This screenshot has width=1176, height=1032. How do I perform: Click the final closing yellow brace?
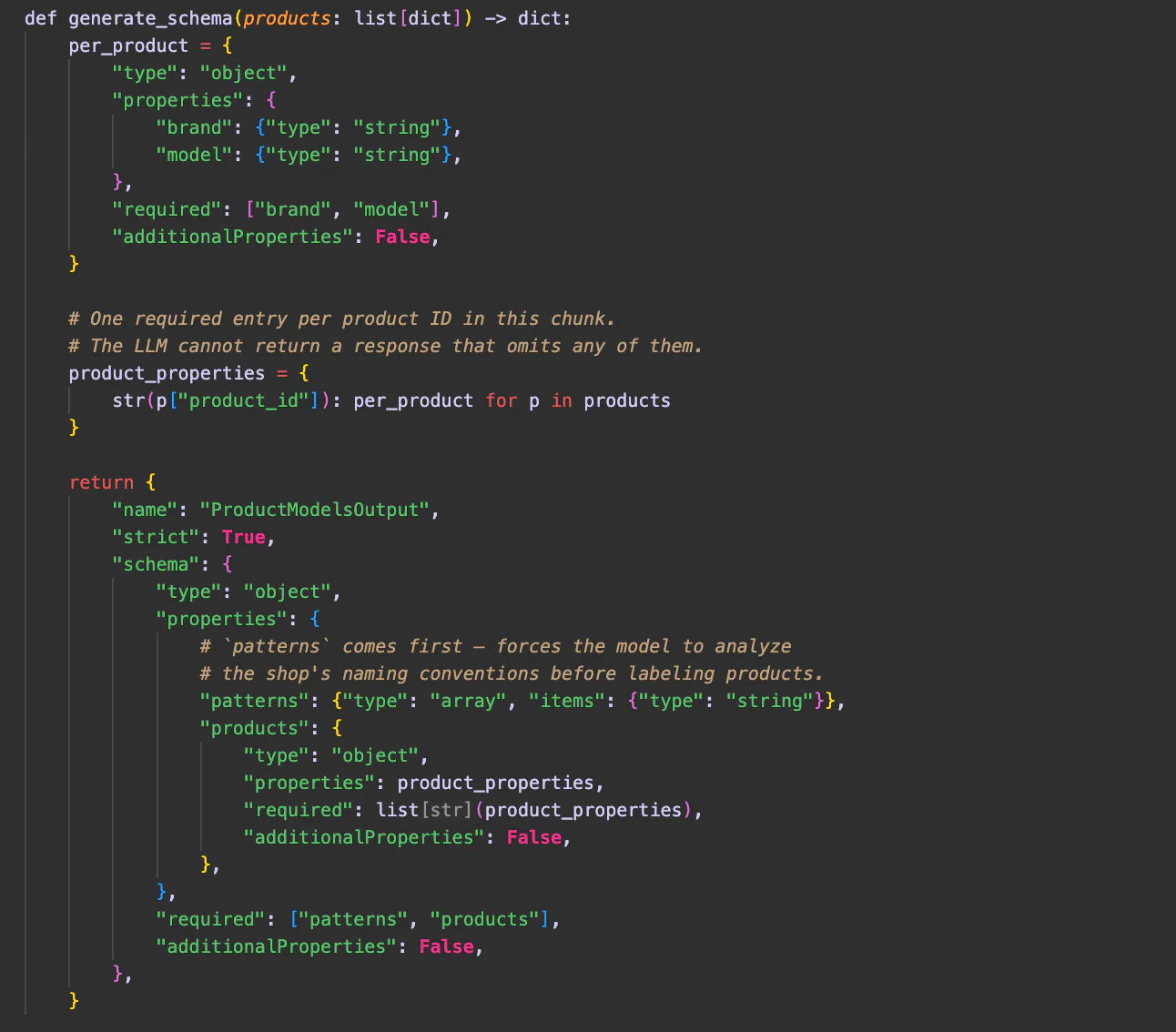pos(74,1001)
